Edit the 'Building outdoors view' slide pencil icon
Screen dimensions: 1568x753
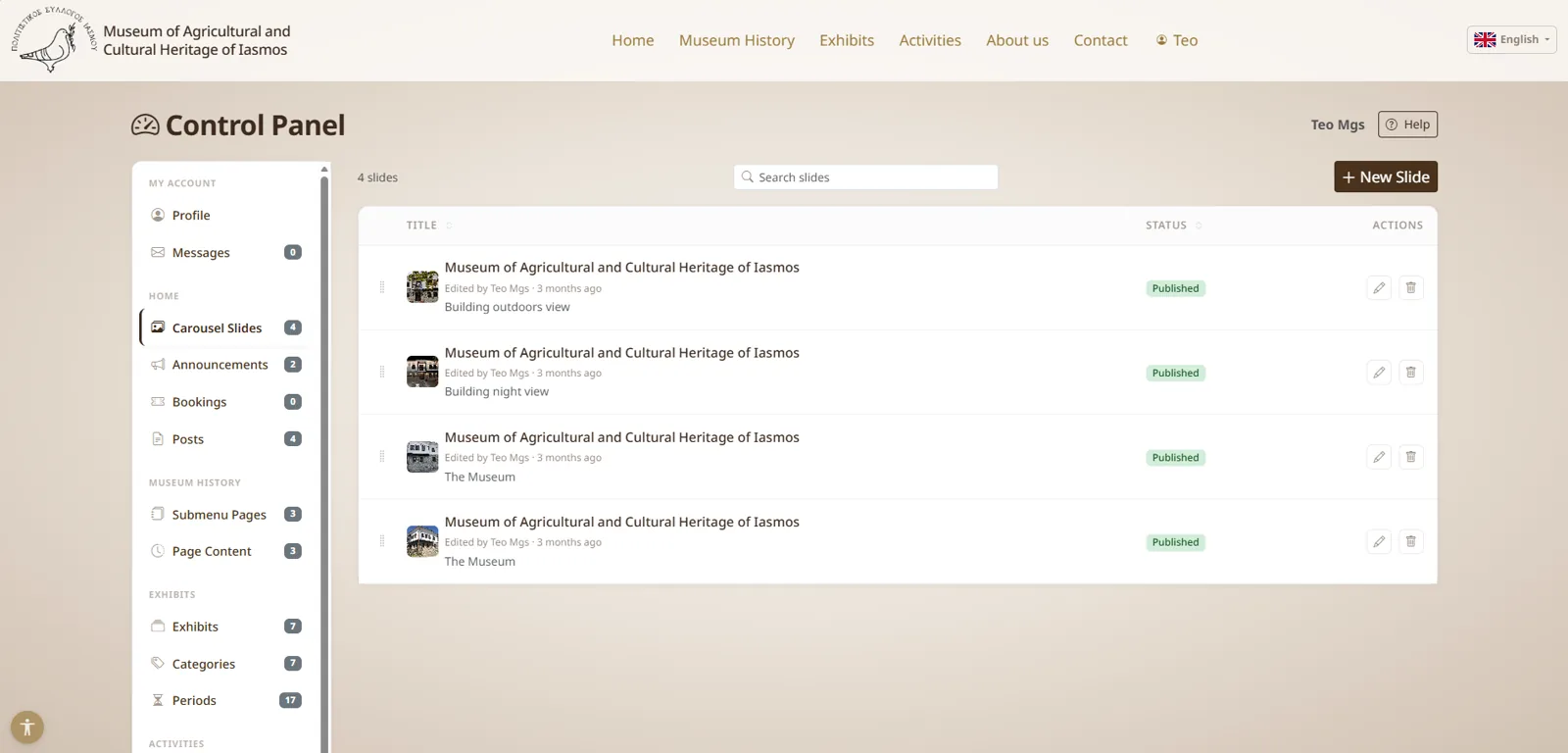(x=1379, y=288)
